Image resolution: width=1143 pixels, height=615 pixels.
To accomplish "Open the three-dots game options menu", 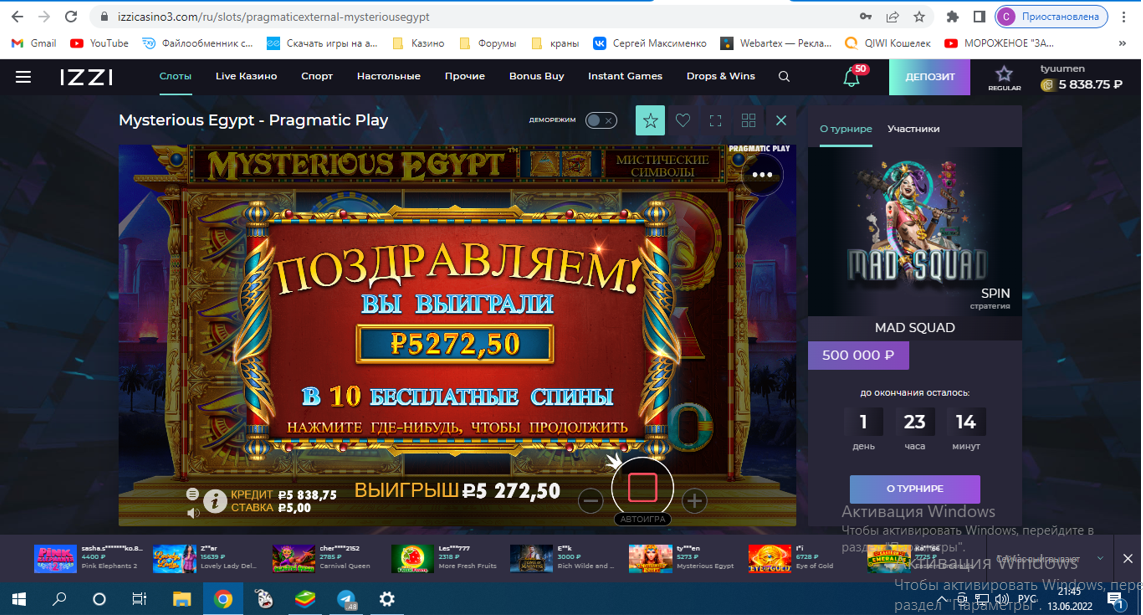I will click(762, 175).
